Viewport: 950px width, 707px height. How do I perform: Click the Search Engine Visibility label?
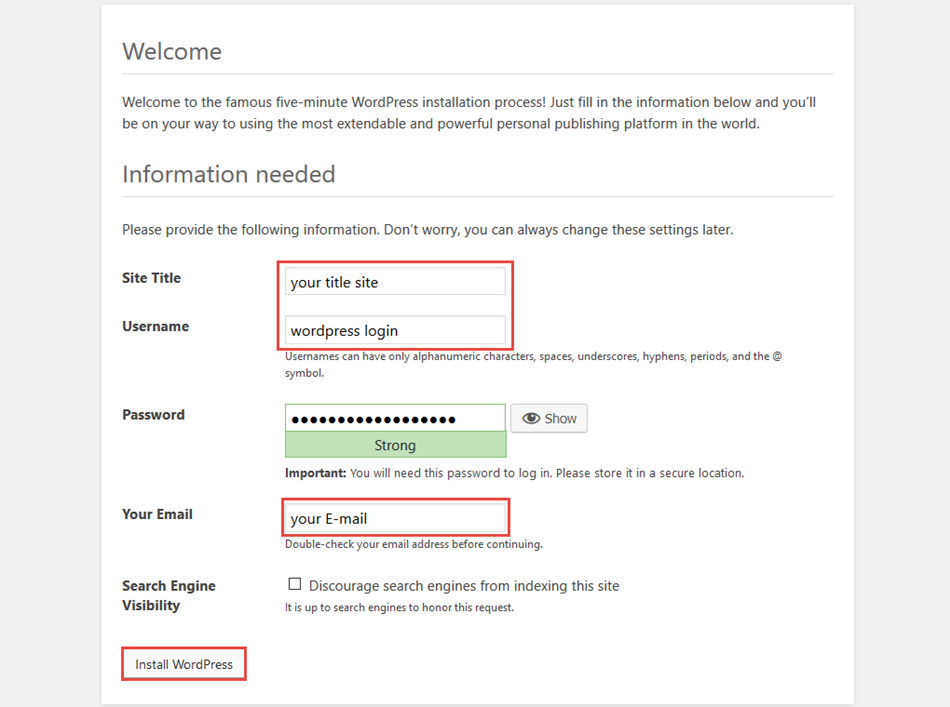point(168,595)
